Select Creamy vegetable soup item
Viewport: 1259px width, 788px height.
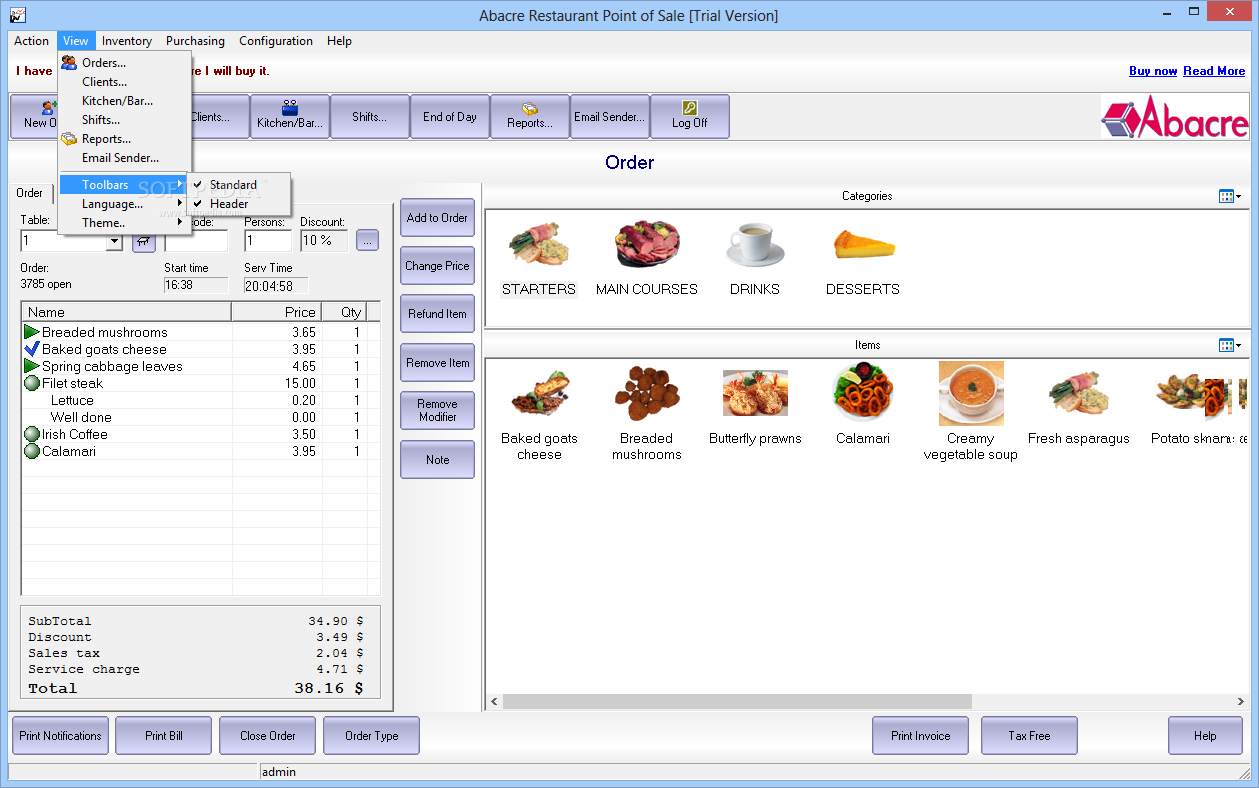pos(971,393)
